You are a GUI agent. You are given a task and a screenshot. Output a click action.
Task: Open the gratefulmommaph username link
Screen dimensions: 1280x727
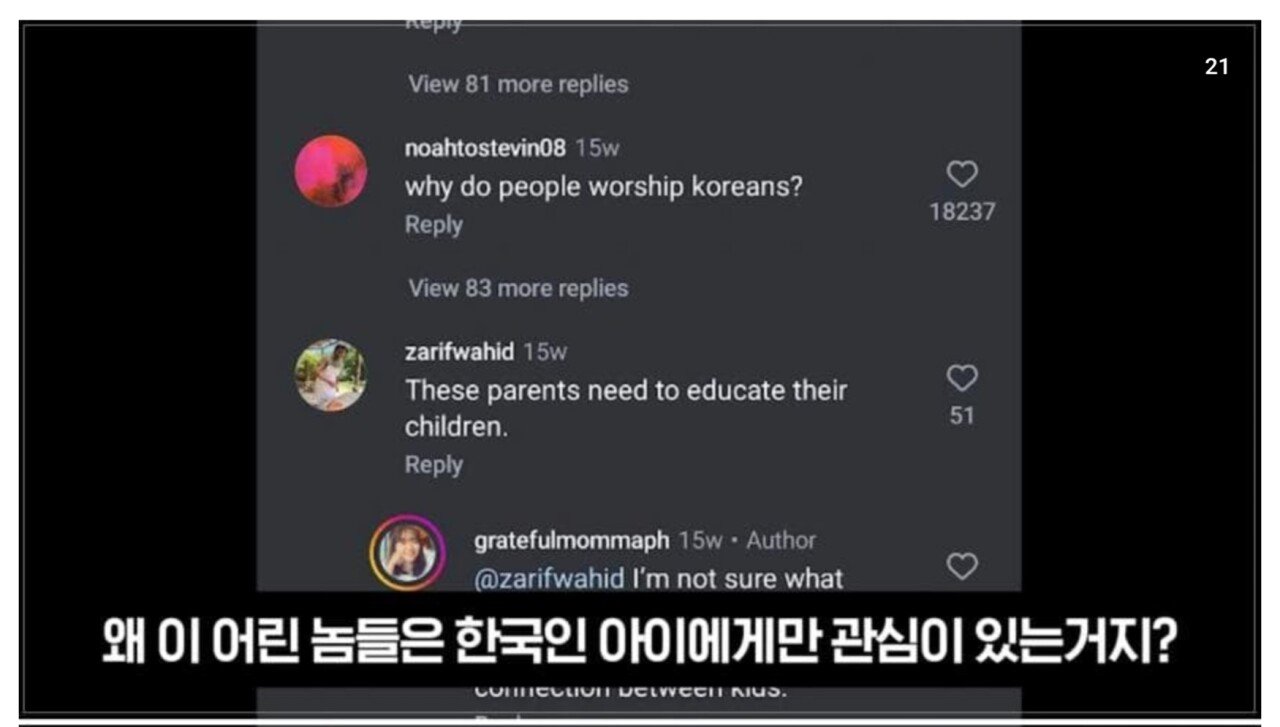pyautogui.click(x=571, y=540)
